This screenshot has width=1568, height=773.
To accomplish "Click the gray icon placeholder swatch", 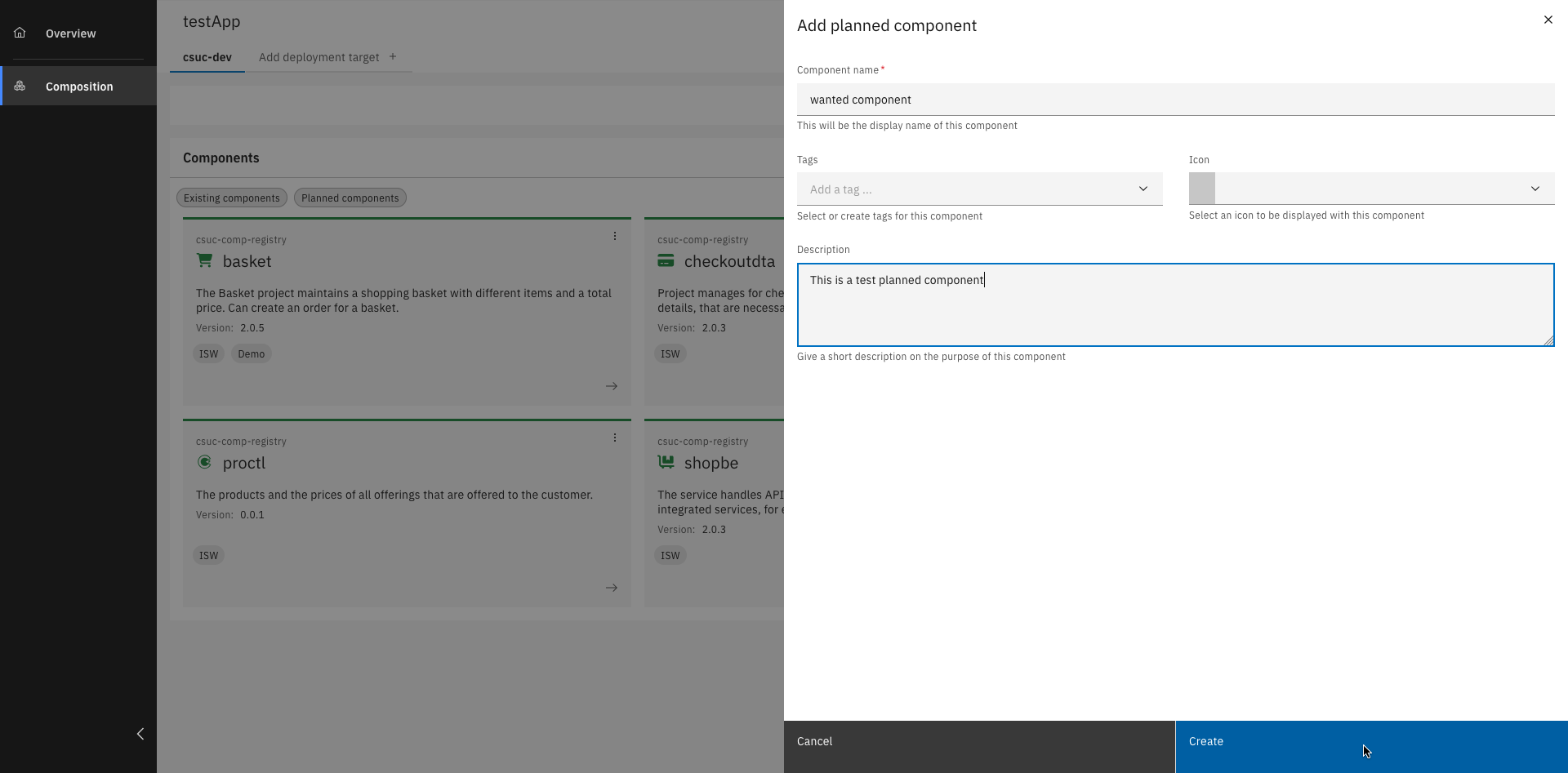I will click(x=1201, y=188).
